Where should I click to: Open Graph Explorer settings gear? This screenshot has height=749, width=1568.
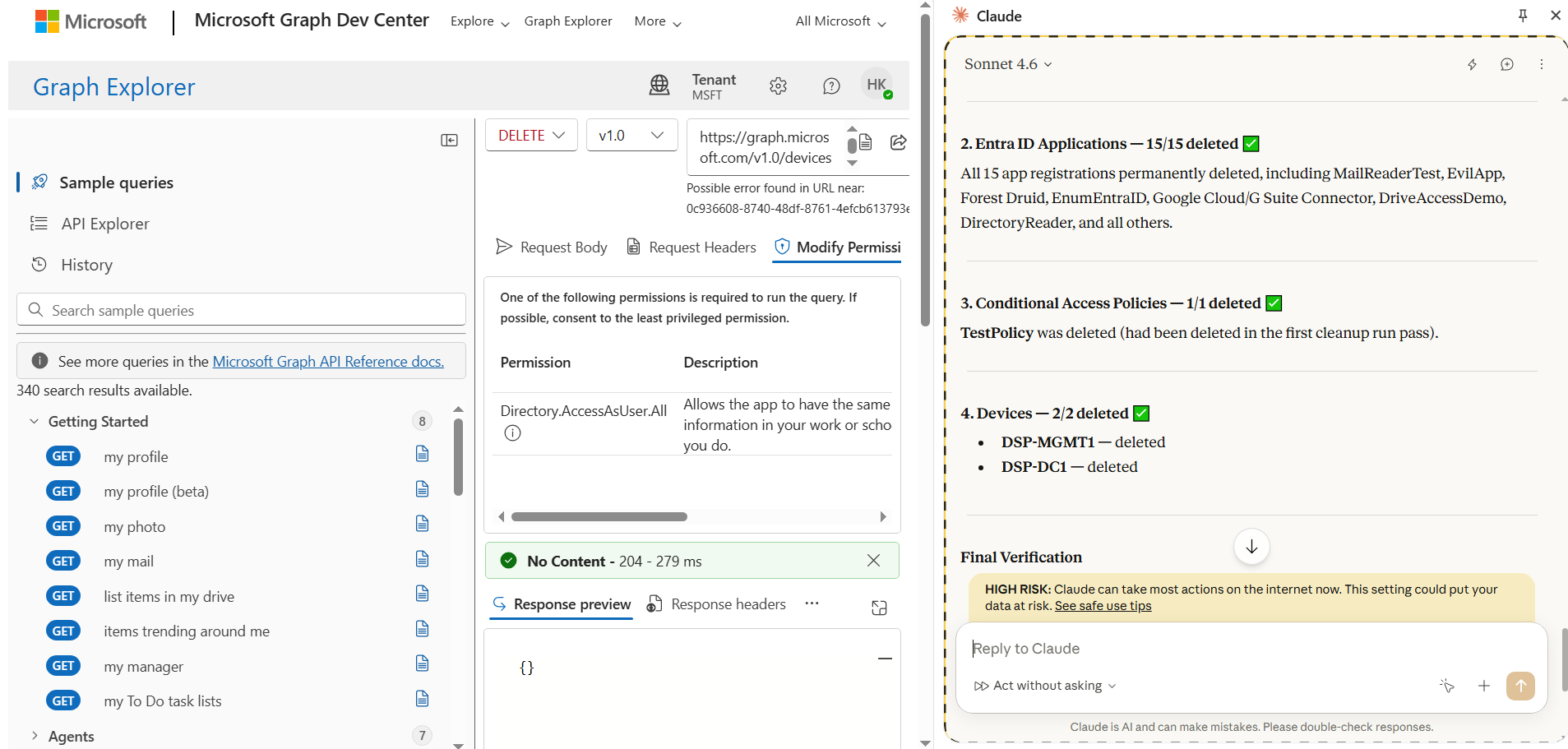click(x=778, y=86)
